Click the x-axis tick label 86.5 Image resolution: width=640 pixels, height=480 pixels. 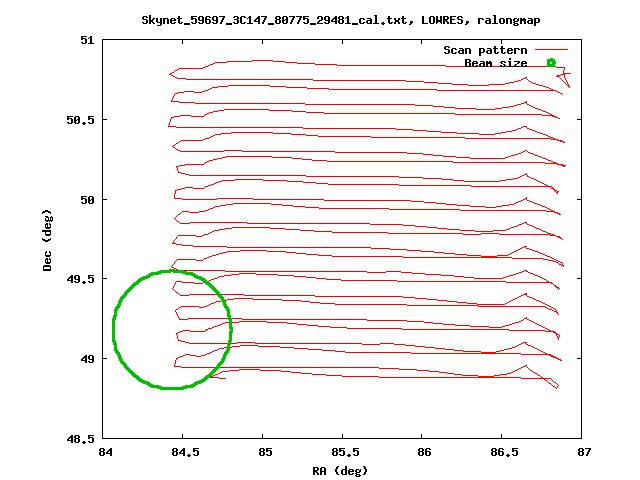[504, 452]
